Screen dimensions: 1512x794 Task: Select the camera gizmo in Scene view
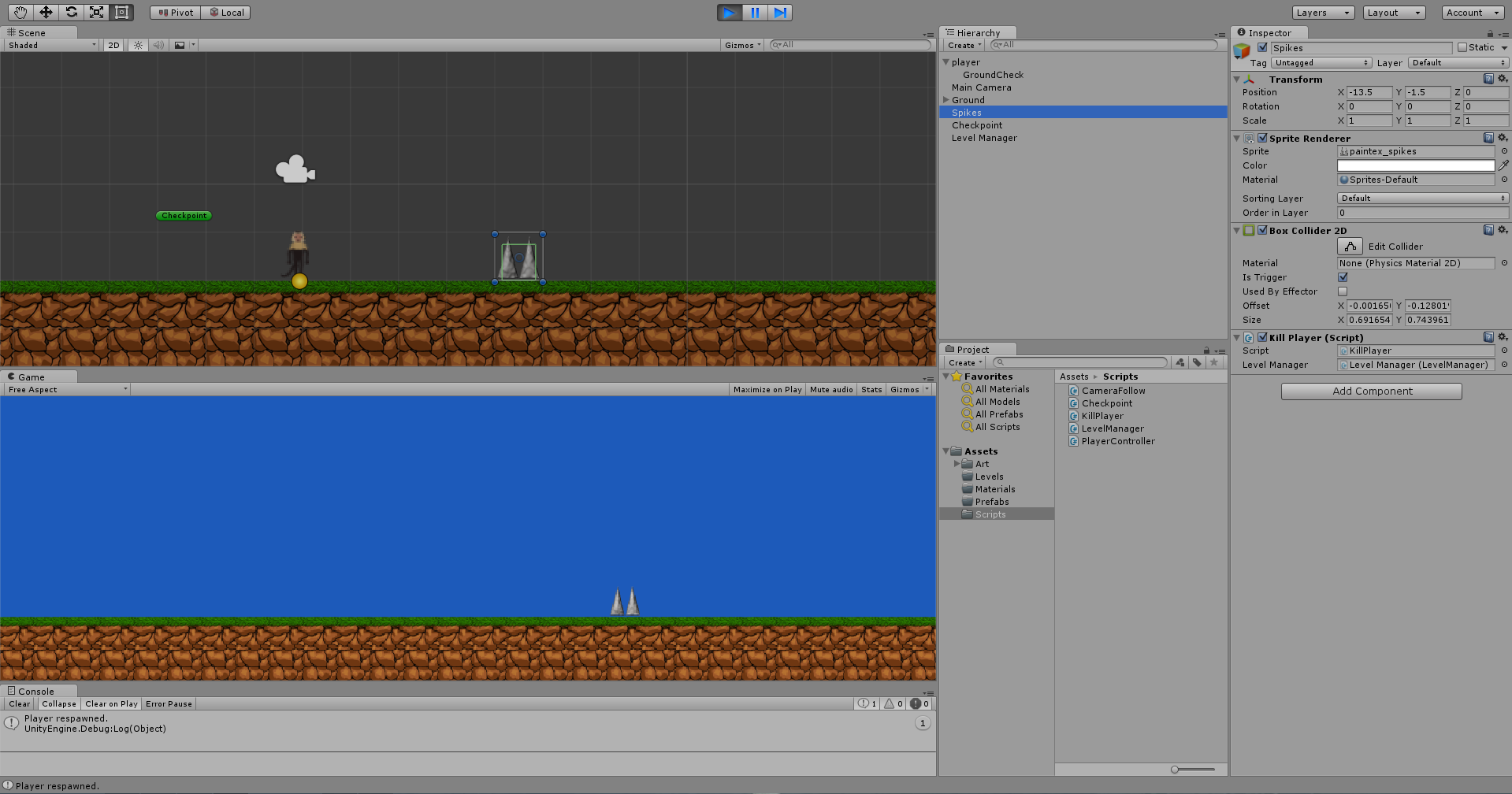tap(295, 169)
